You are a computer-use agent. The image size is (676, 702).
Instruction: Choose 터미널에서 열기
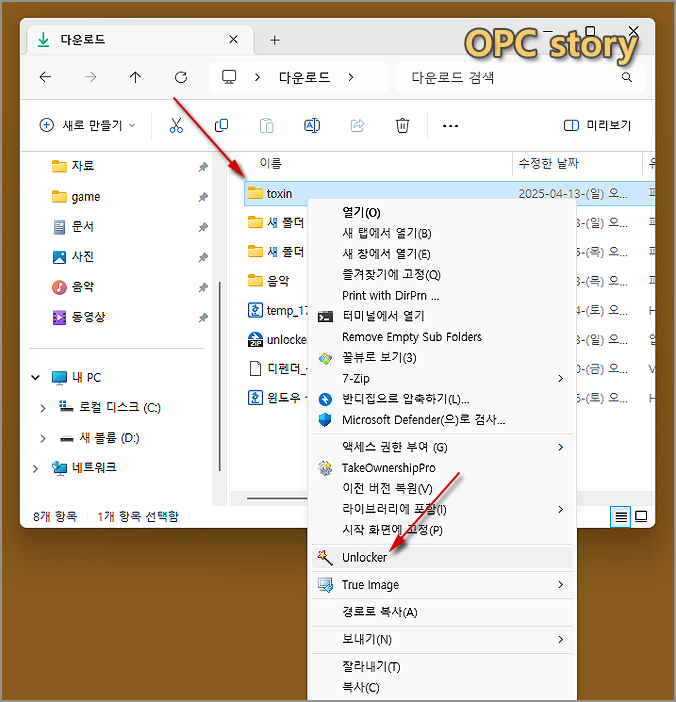(x=442, y=316)
